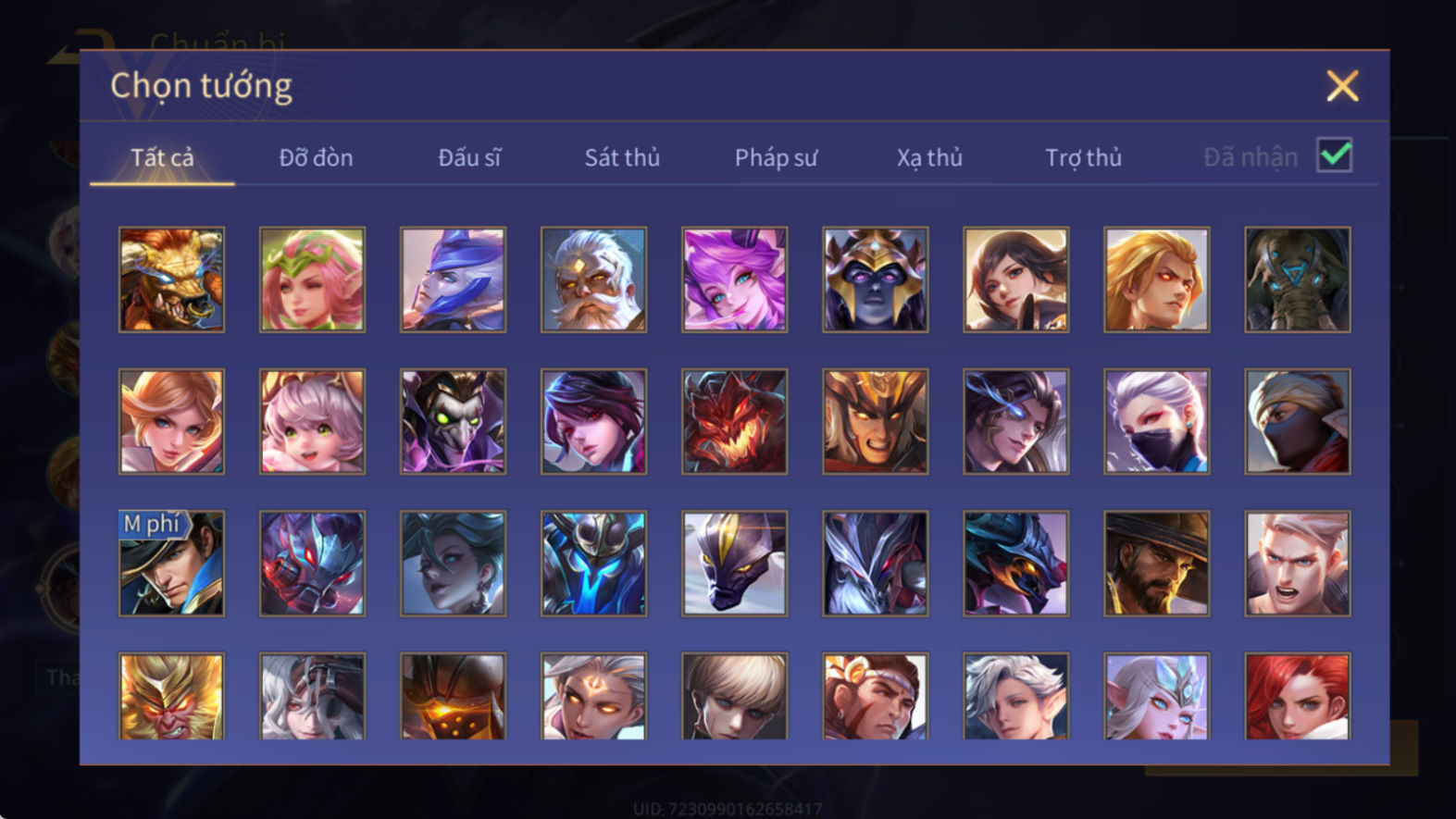Close the 'Chọn tướng' dialog
Screen dimensions: 1456x819
[1342, 86]
